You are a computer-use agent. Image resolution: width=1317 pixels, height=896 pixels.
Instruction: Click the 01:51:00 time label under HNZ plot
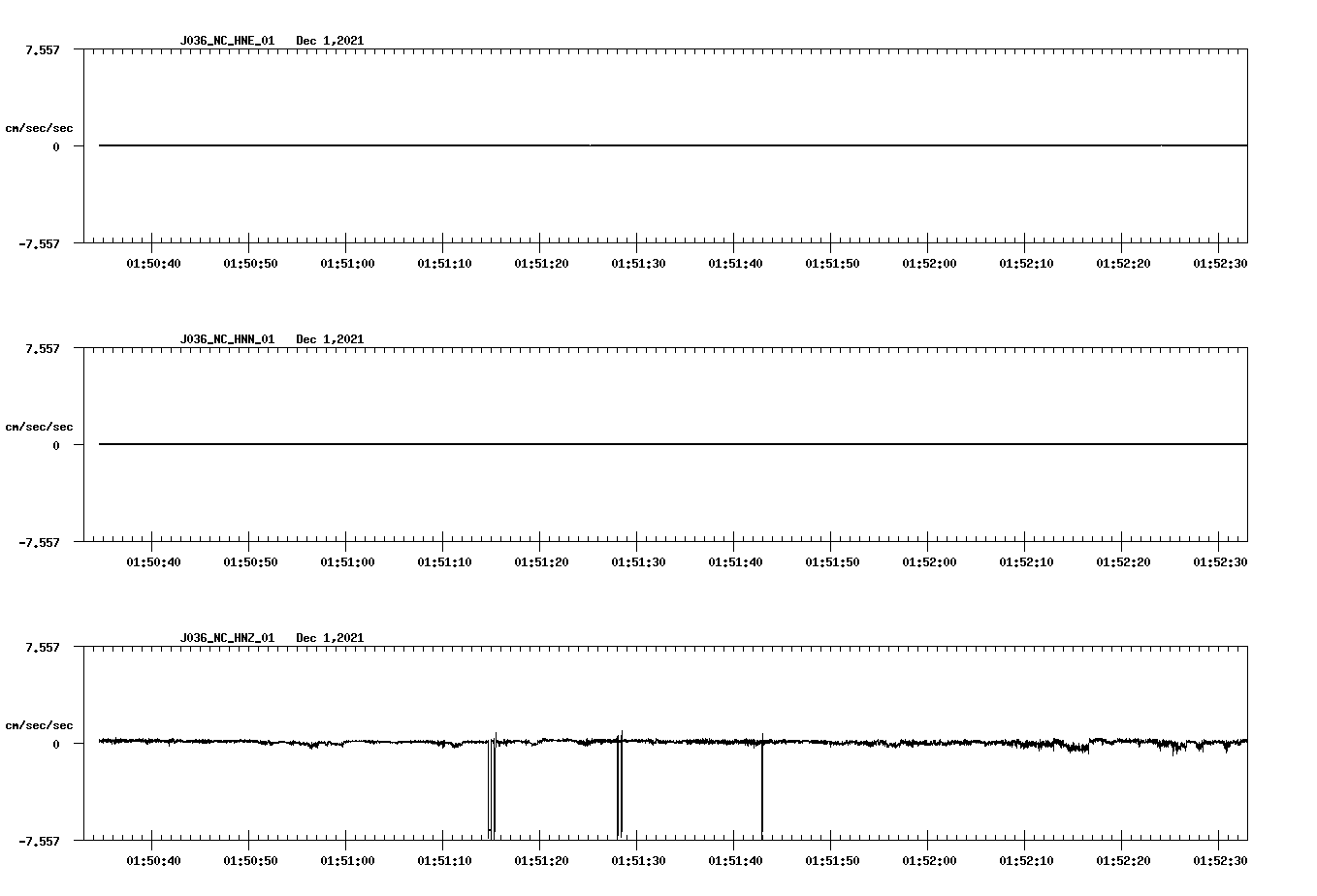(347, 861)
